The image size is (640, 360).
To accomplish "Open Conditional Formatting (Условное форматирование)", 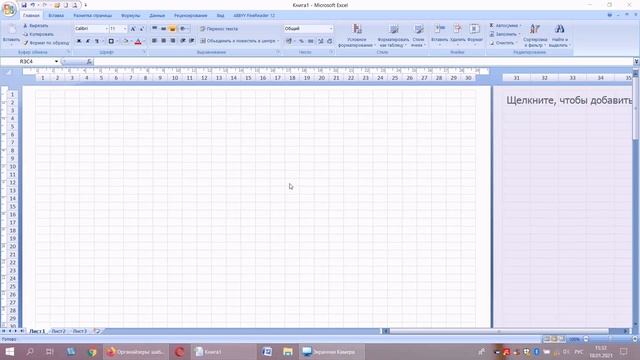I will tap(357, 36).
